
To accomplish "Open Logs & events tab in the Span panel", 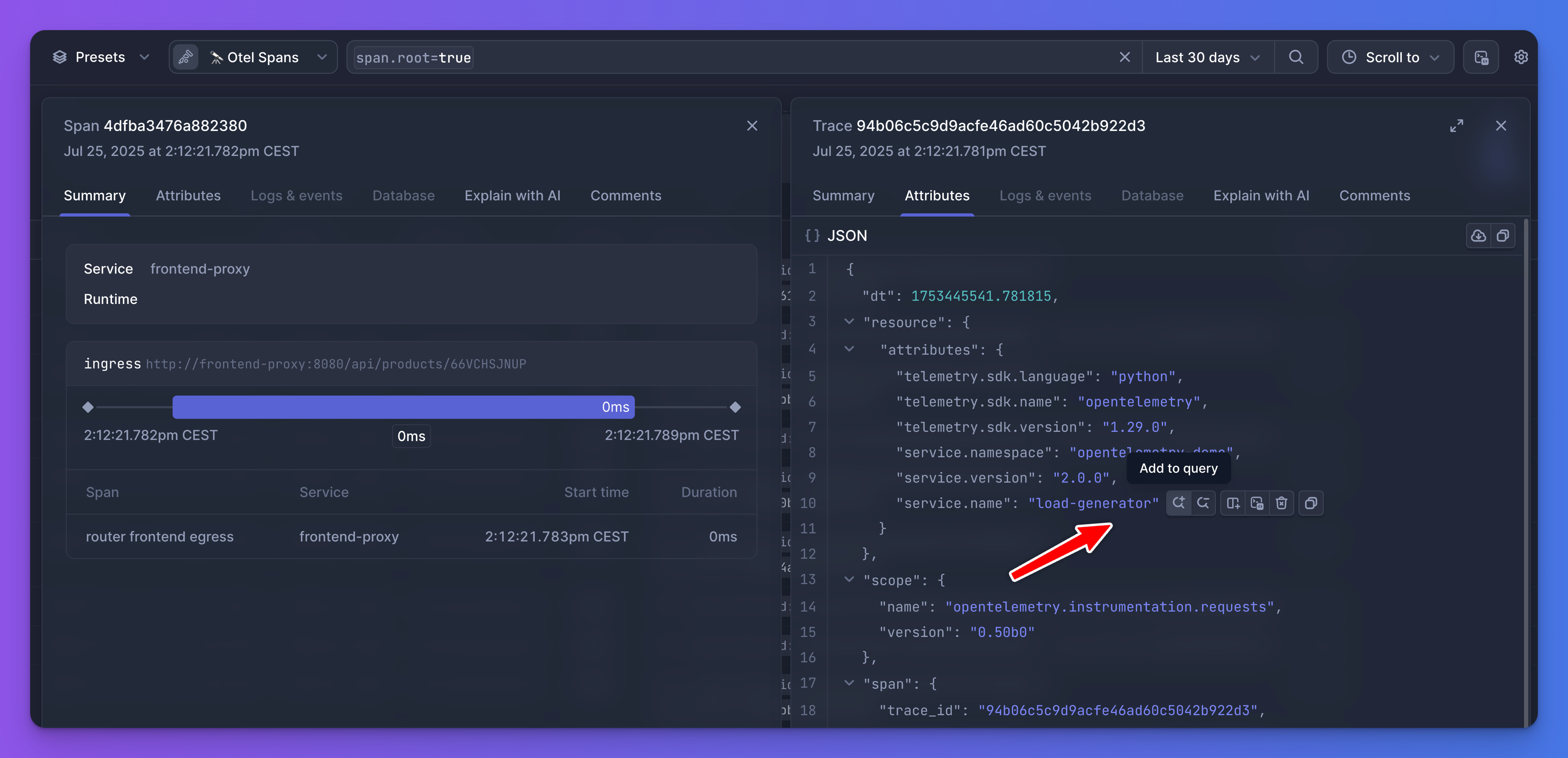I will coord(296,196).
